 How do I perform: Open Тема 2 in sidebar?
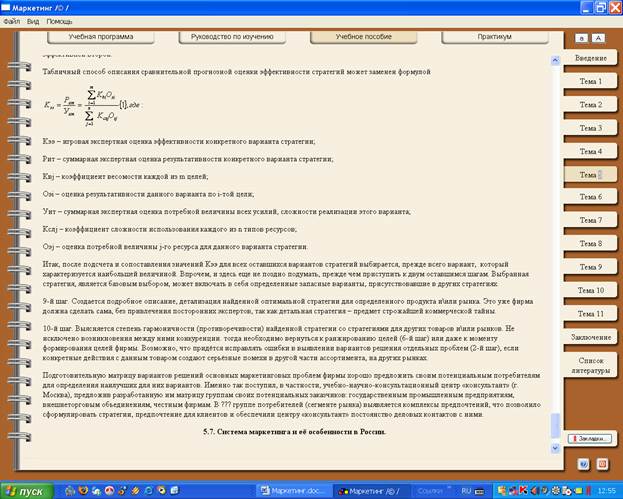590,105
